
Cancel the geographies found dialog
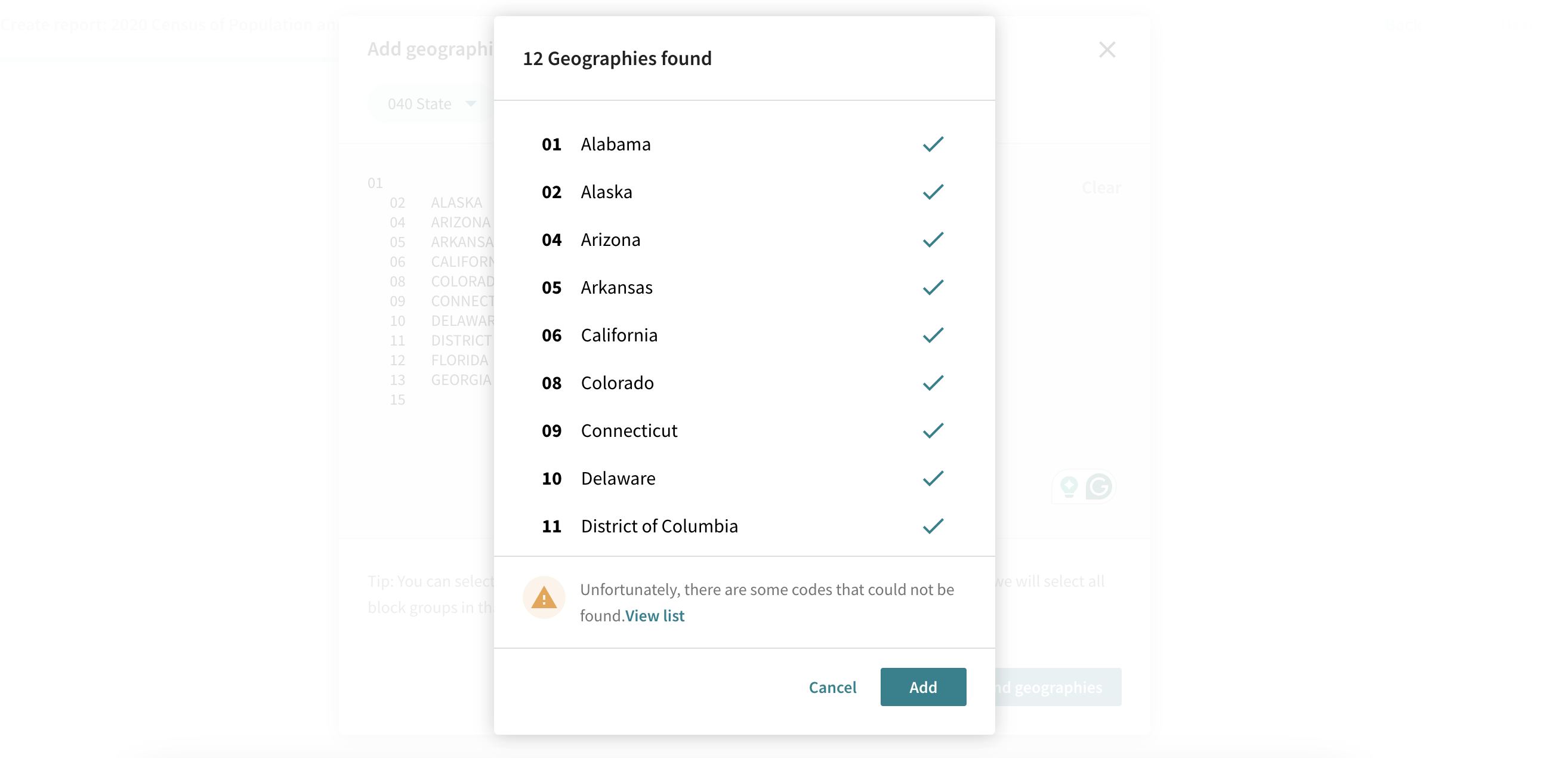(832, 687)
